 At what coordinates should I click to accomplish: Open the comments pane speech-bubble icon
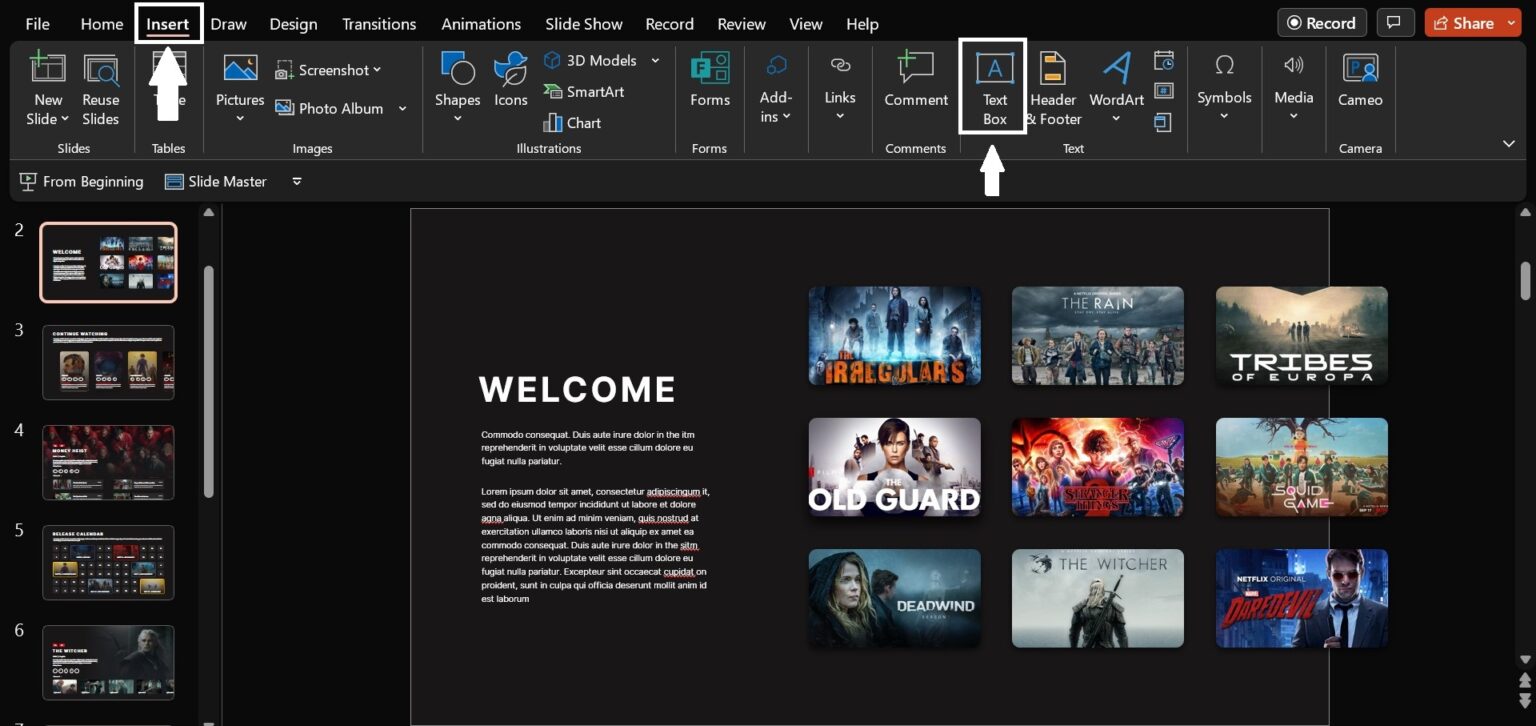[x=1394, y=23]
